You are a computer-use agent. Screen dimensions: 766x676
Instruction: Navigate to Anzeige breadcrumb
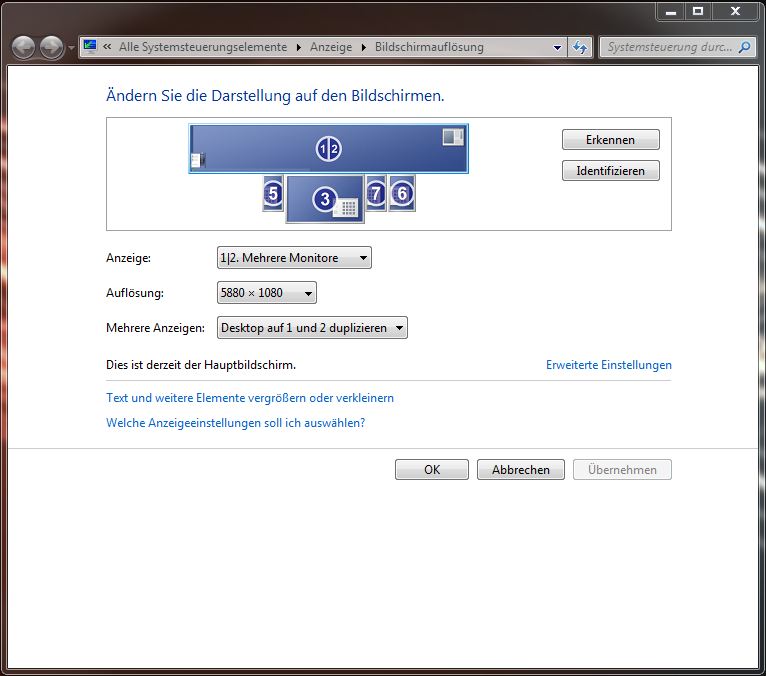tap(331, 47)
